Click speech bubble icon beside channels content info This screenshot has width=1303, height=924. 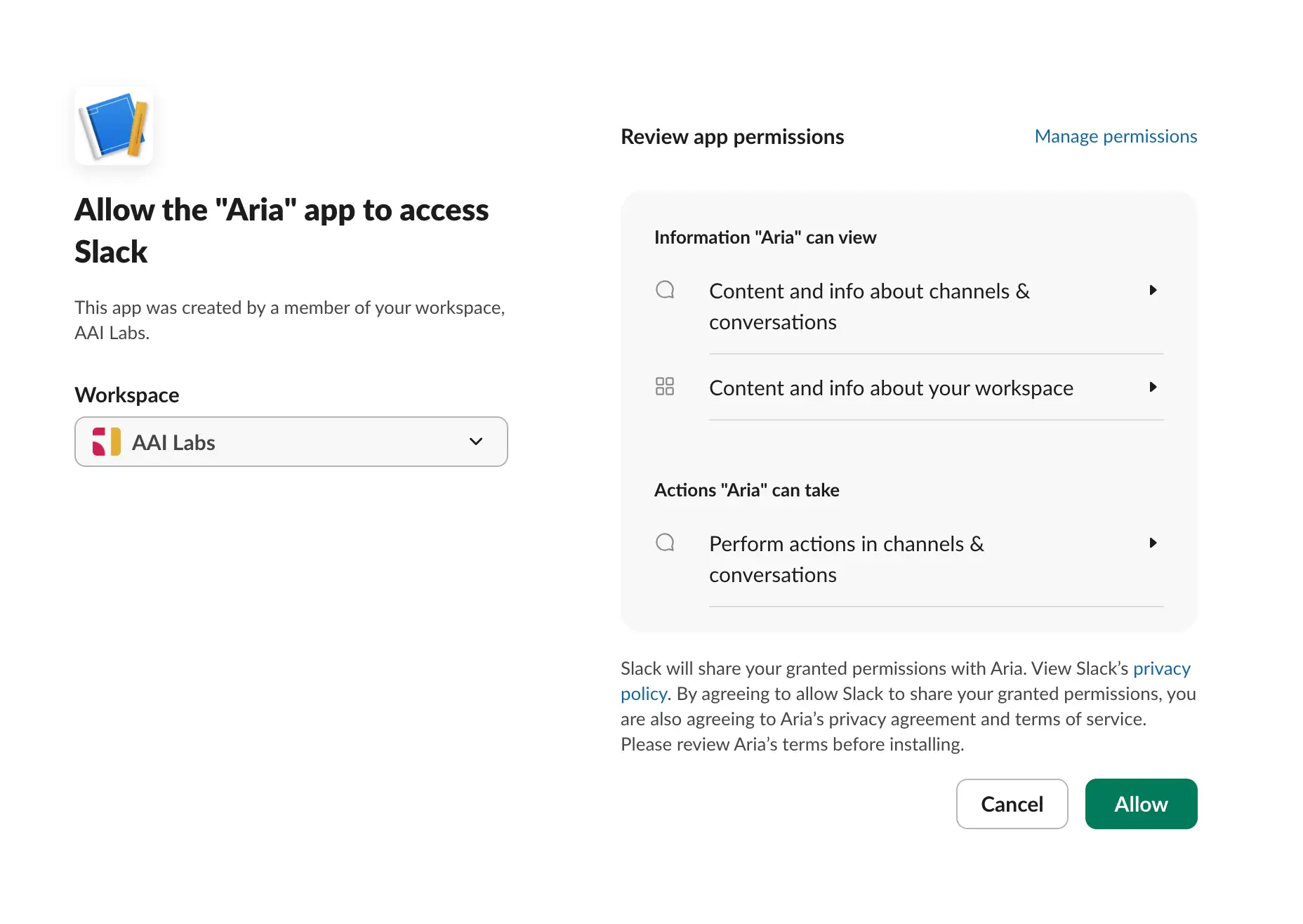tap(665, 290)
